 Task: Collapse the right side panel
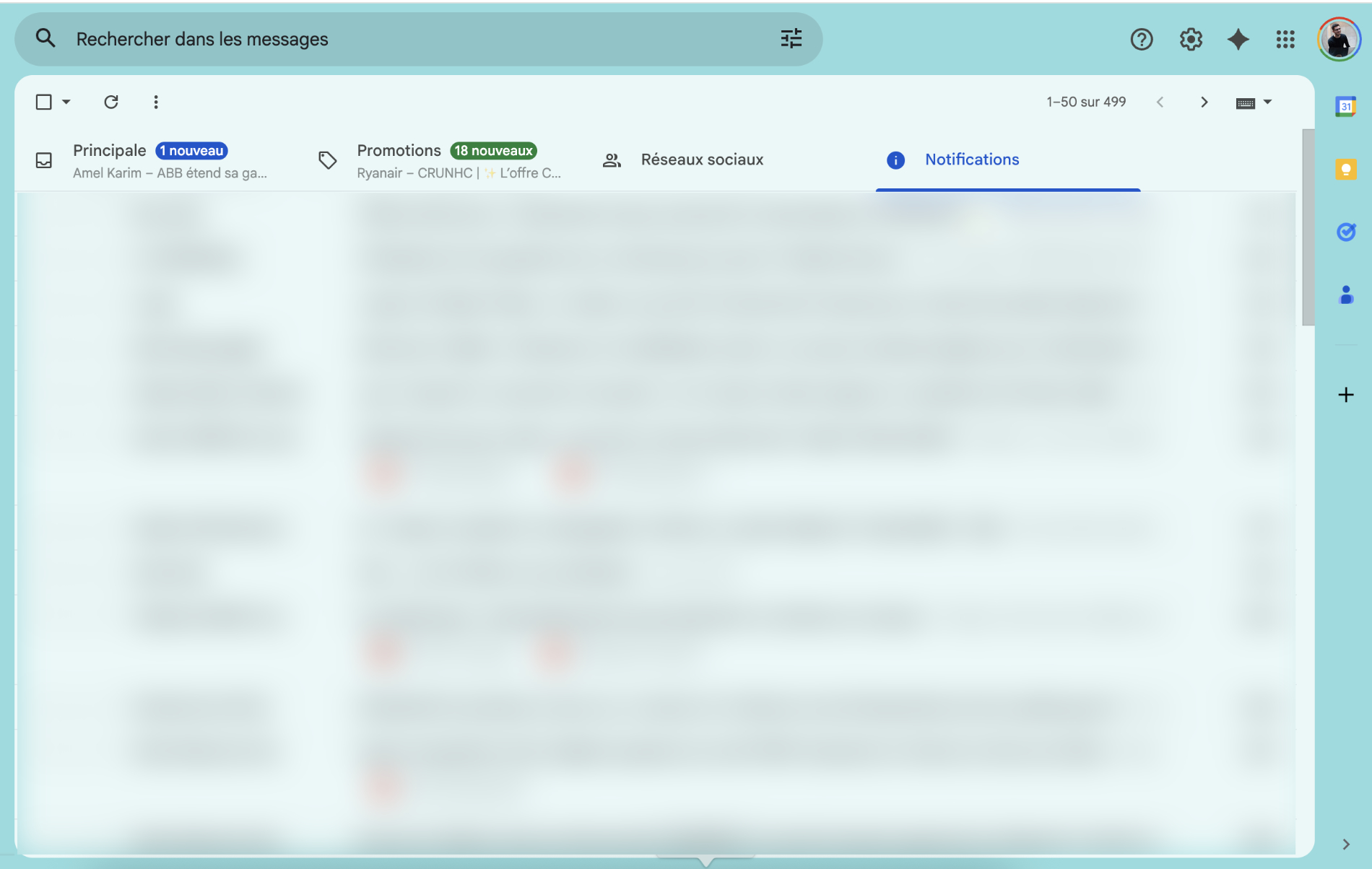click(1345, 842)
